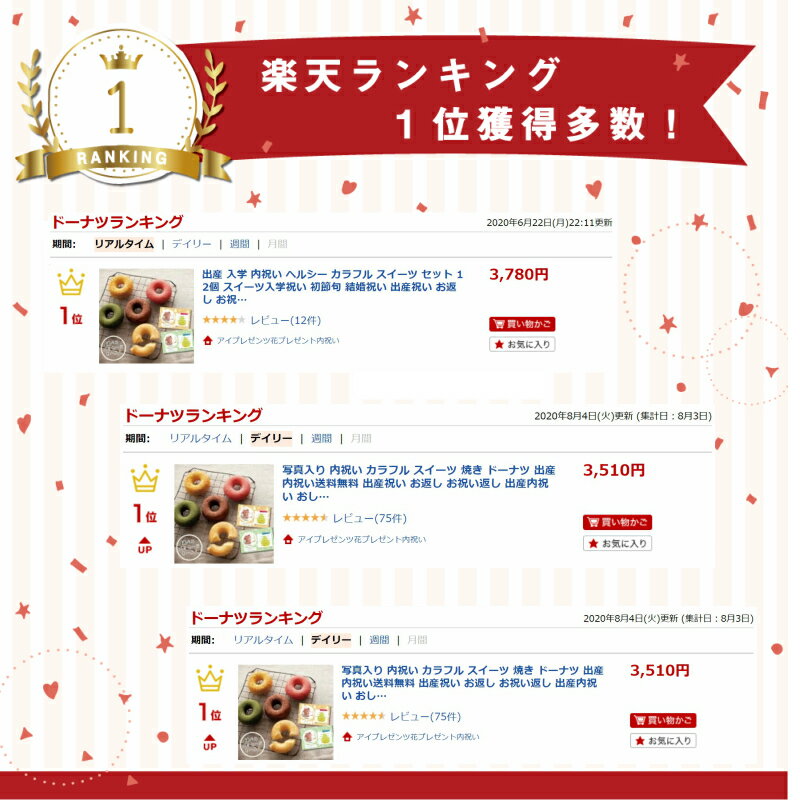
Task: Open the product title starting 出産 入学 内祝い
Action: [333, 287]
